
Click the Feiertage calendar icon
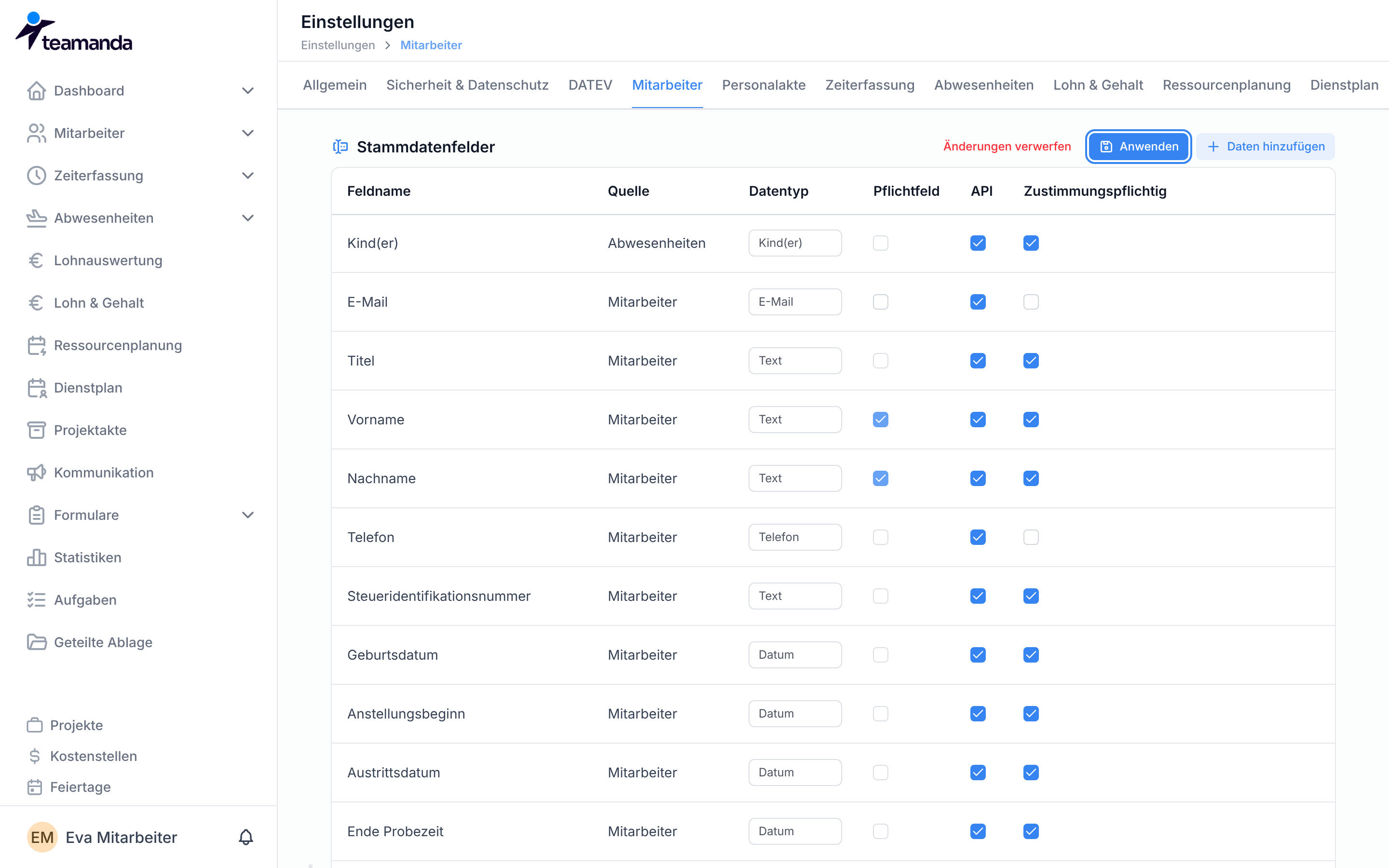coord(35,787)
